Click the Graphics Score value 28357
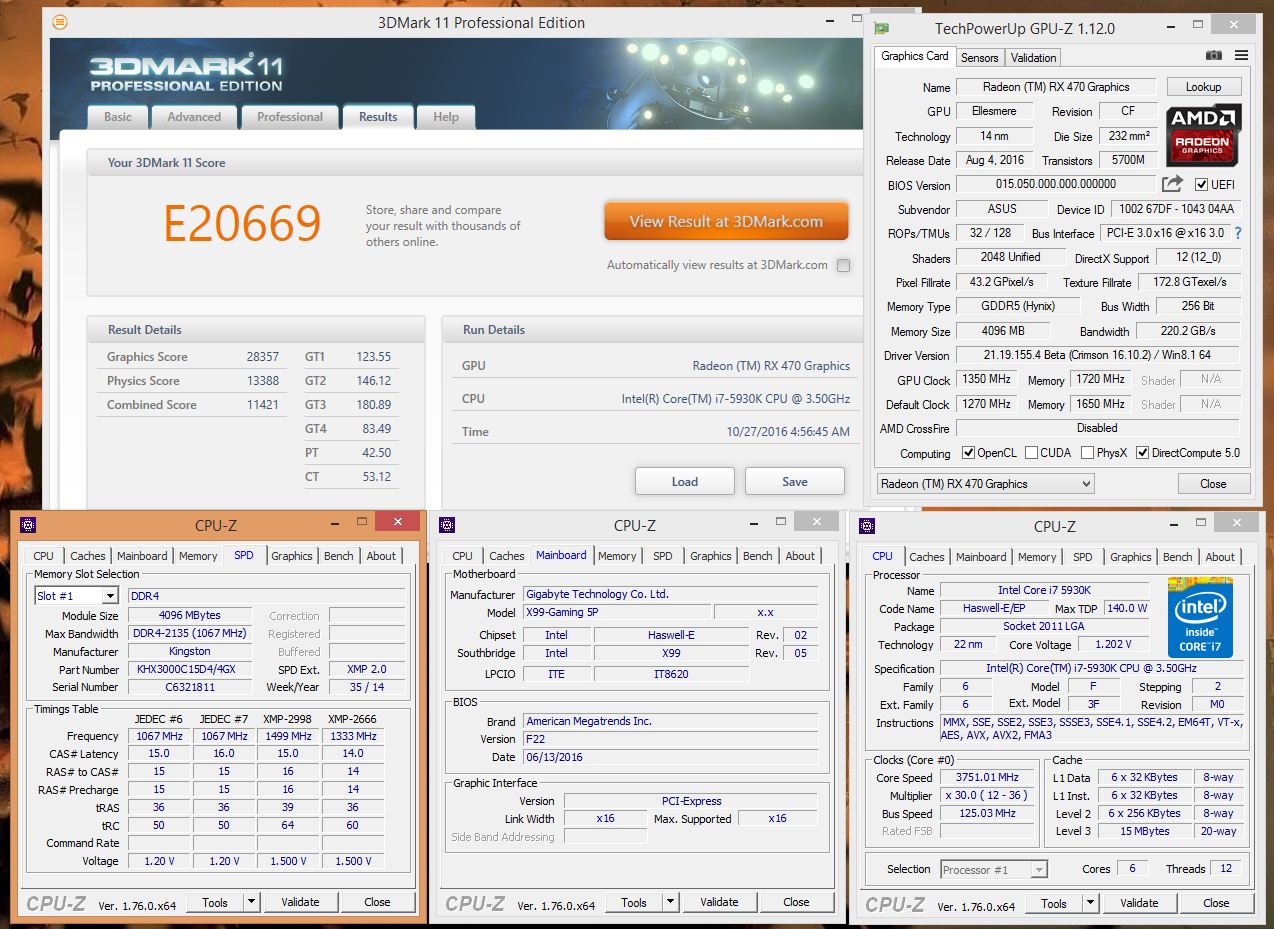 click(x=263, y=357)
